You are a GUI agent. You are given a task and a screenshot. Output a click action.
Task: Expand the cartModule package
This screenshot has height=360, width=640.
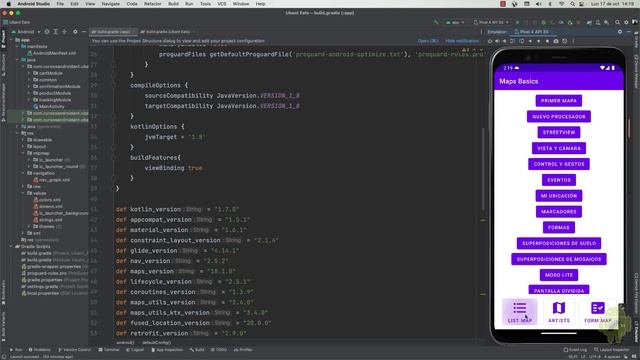[29, 73]
